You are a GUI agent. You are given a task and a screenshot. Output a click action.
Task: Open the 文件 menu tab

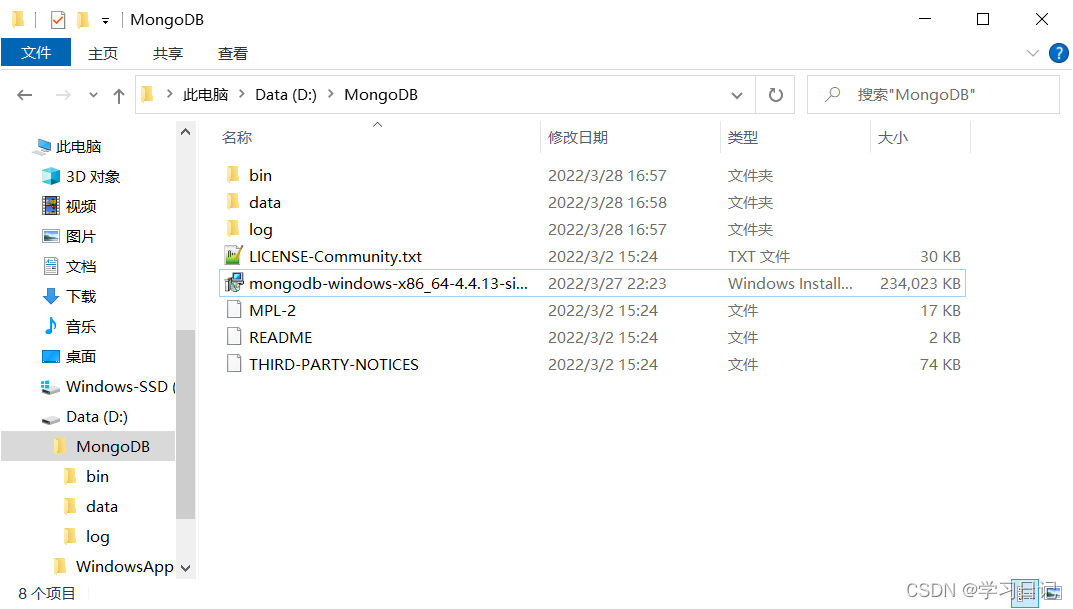36,53
